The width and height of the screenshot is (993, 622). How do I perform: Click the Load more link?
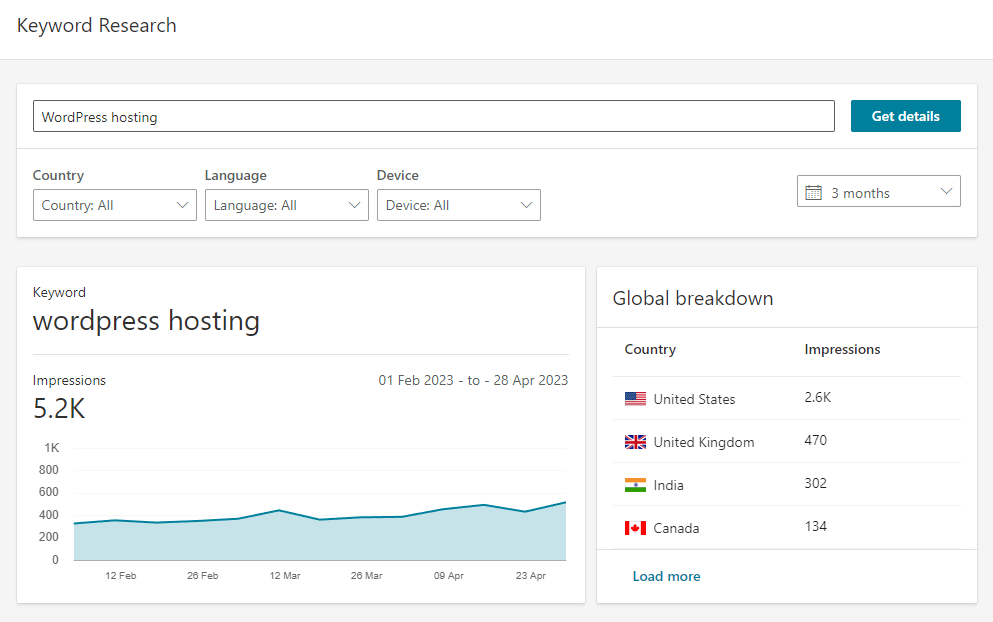pos(666,576)
